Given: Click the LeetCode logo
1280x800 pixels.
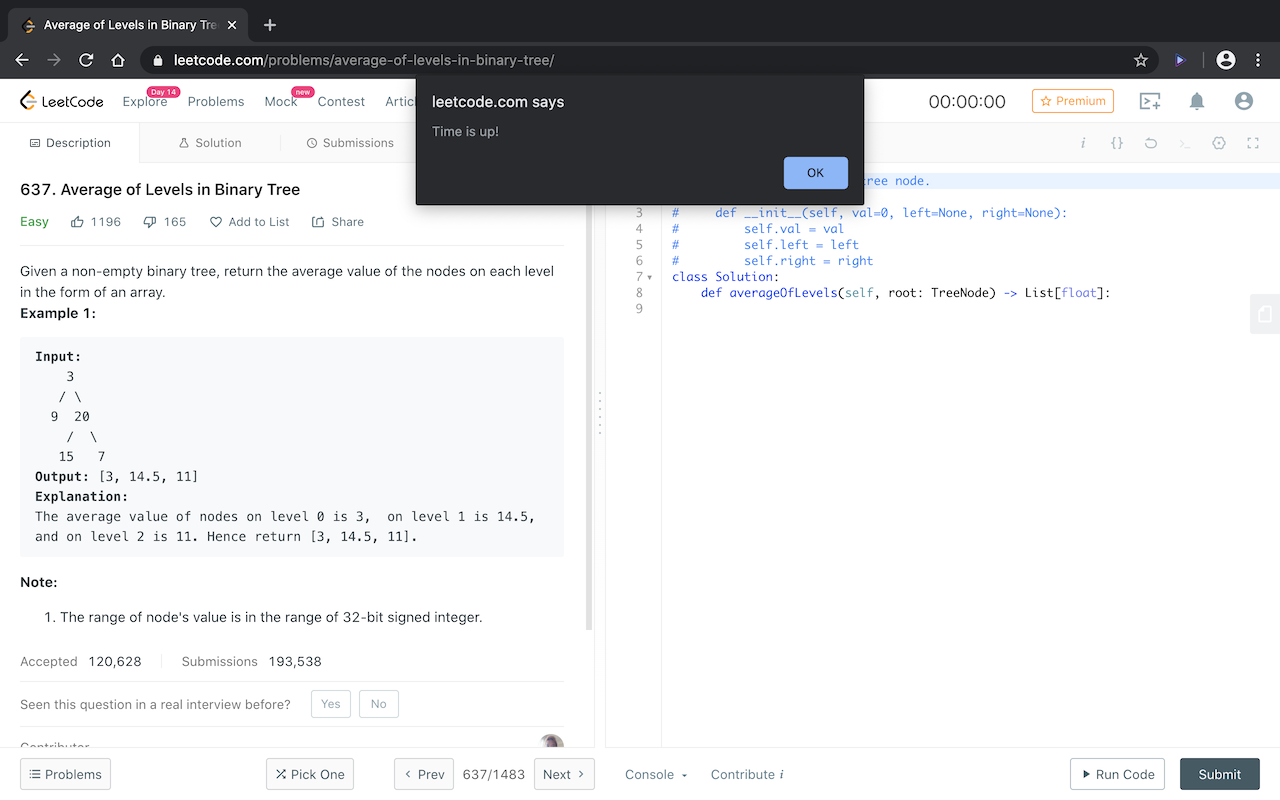Looking at the screenshot, I should tap(62, 101).
